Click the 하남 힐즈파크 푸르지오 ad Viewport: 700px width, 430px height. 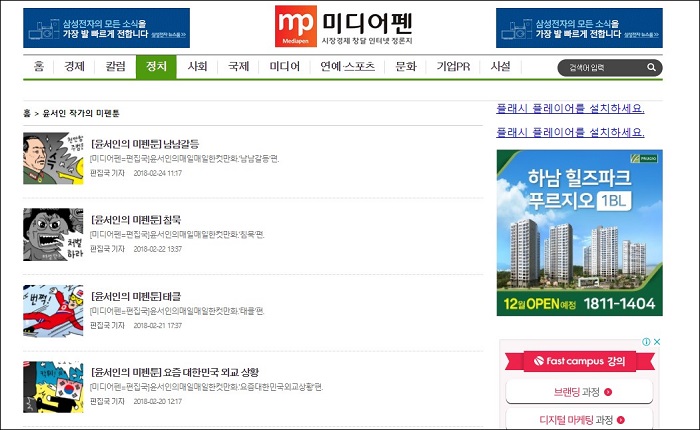[579, 233]
